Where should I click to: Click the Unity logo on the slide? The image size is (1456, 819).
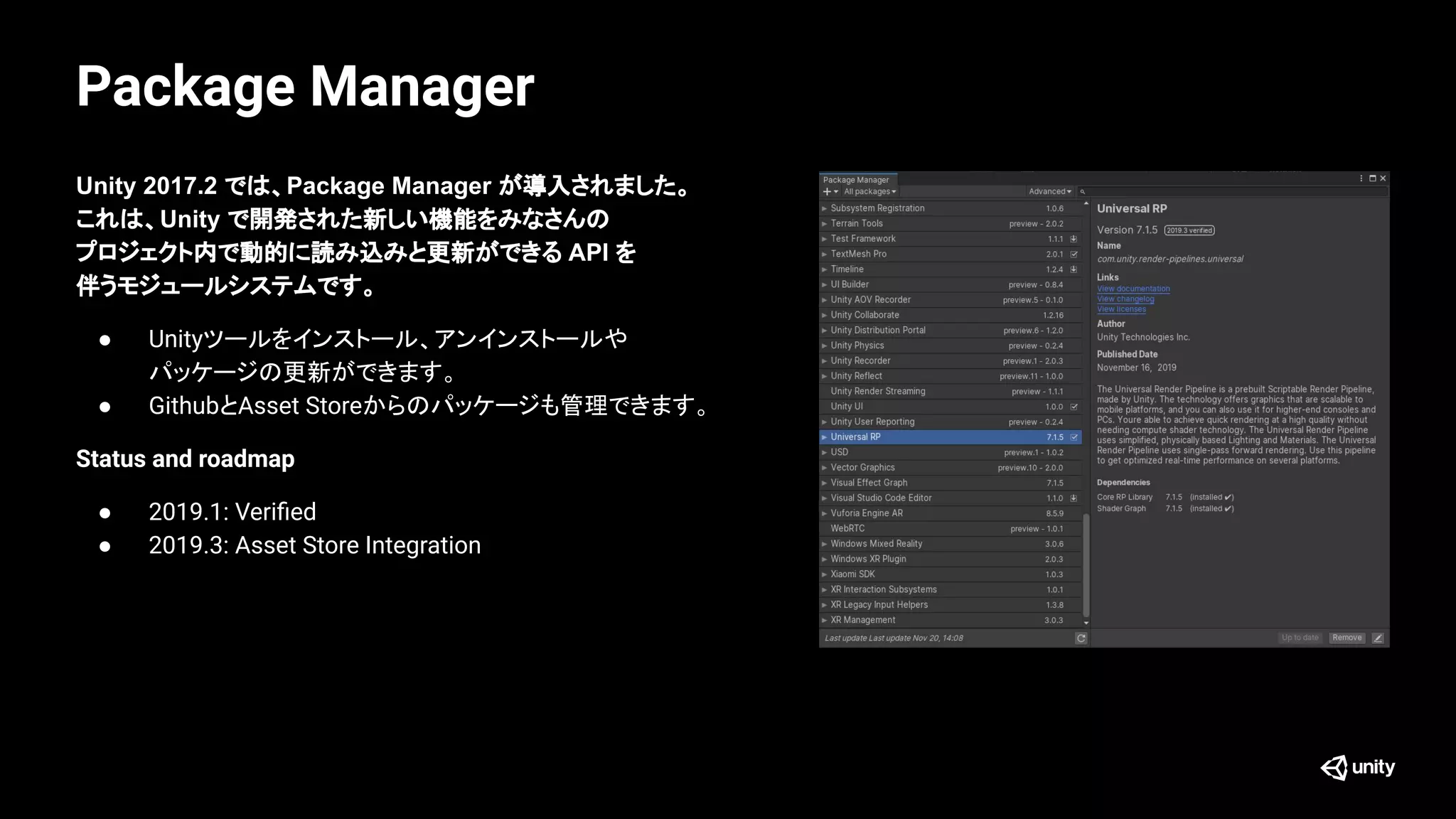coord(1358,768)
